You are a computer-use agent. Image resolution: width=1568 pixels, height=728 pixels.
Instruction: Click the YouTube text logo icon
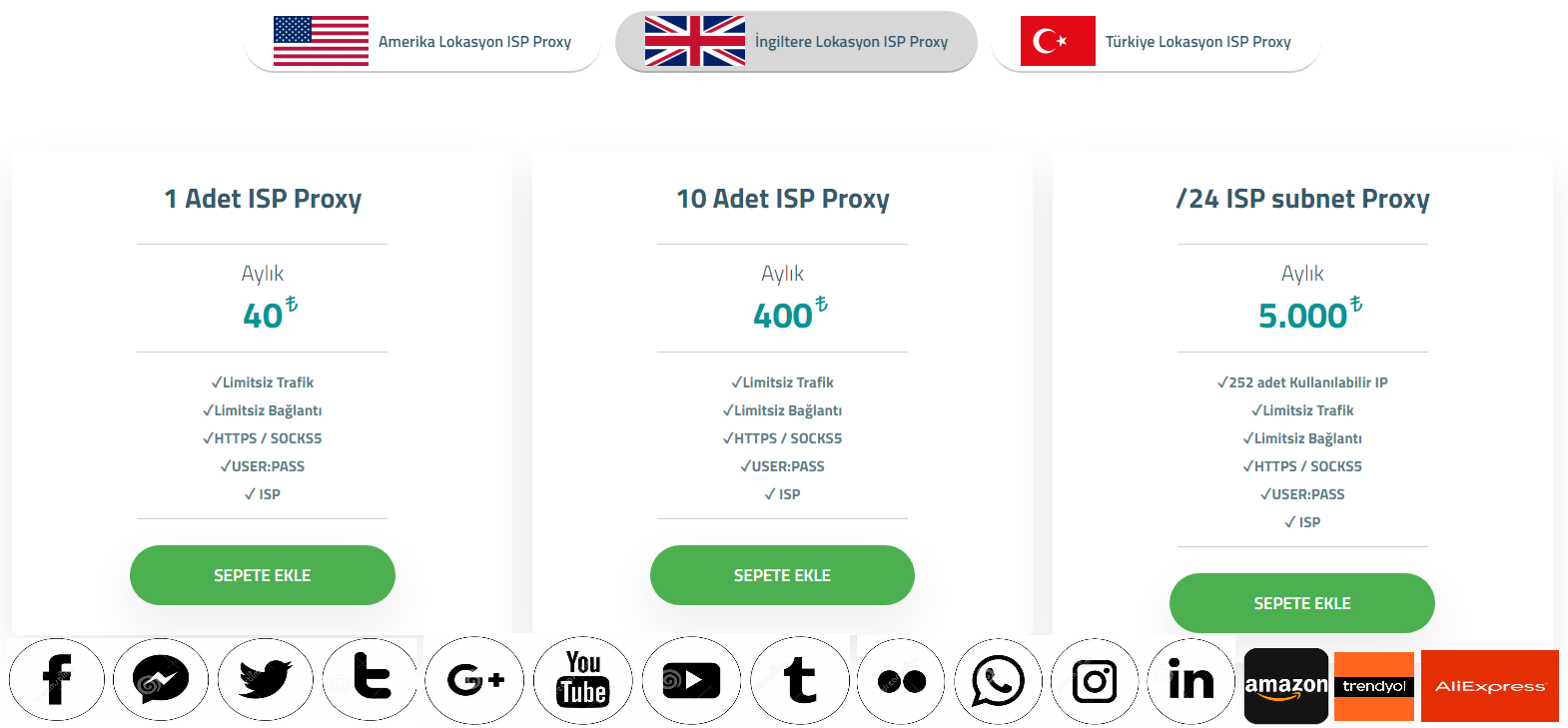[x=583, y=680]
